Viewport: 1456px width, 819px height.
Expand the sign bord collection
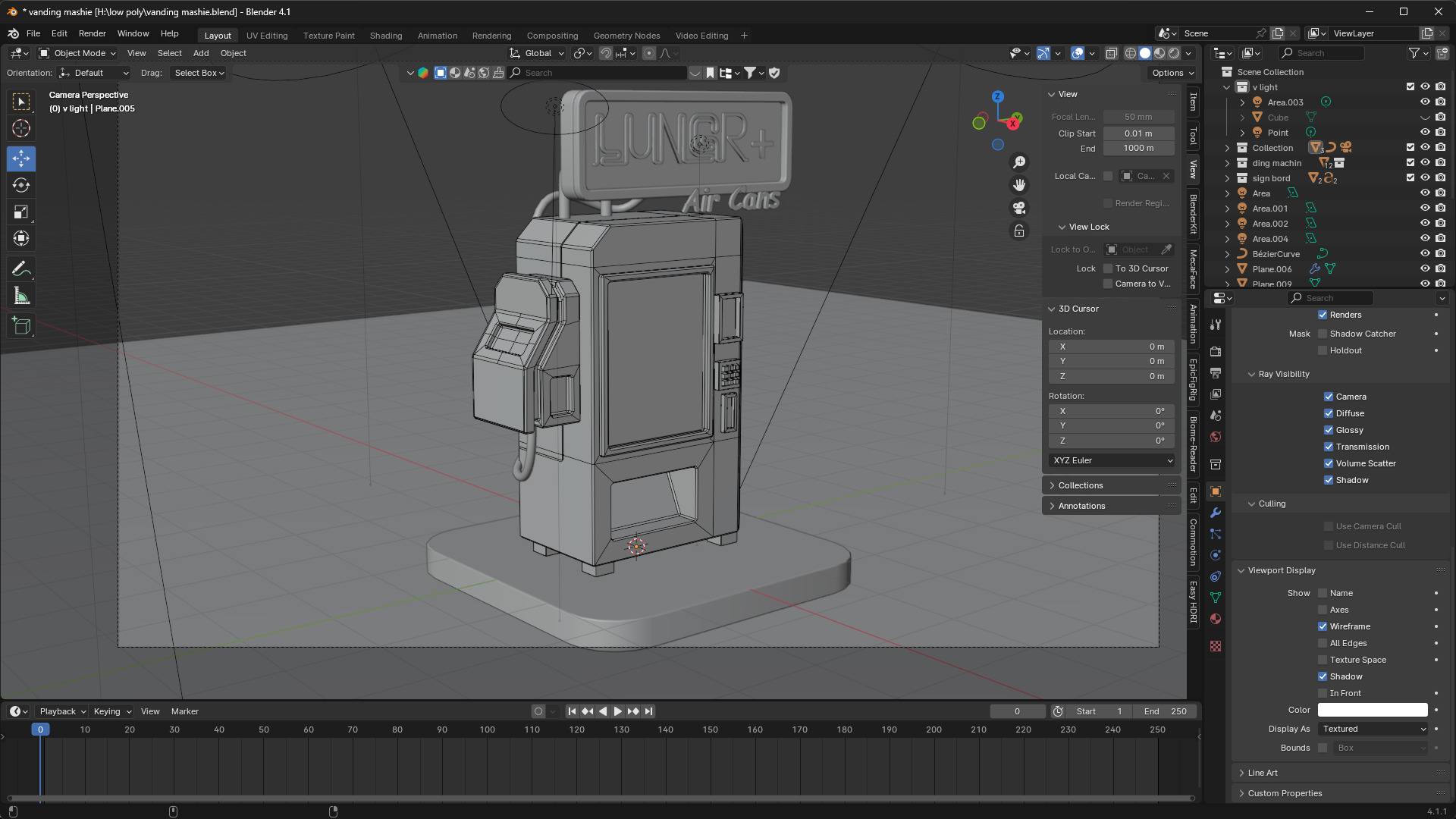pos(1227,178)
